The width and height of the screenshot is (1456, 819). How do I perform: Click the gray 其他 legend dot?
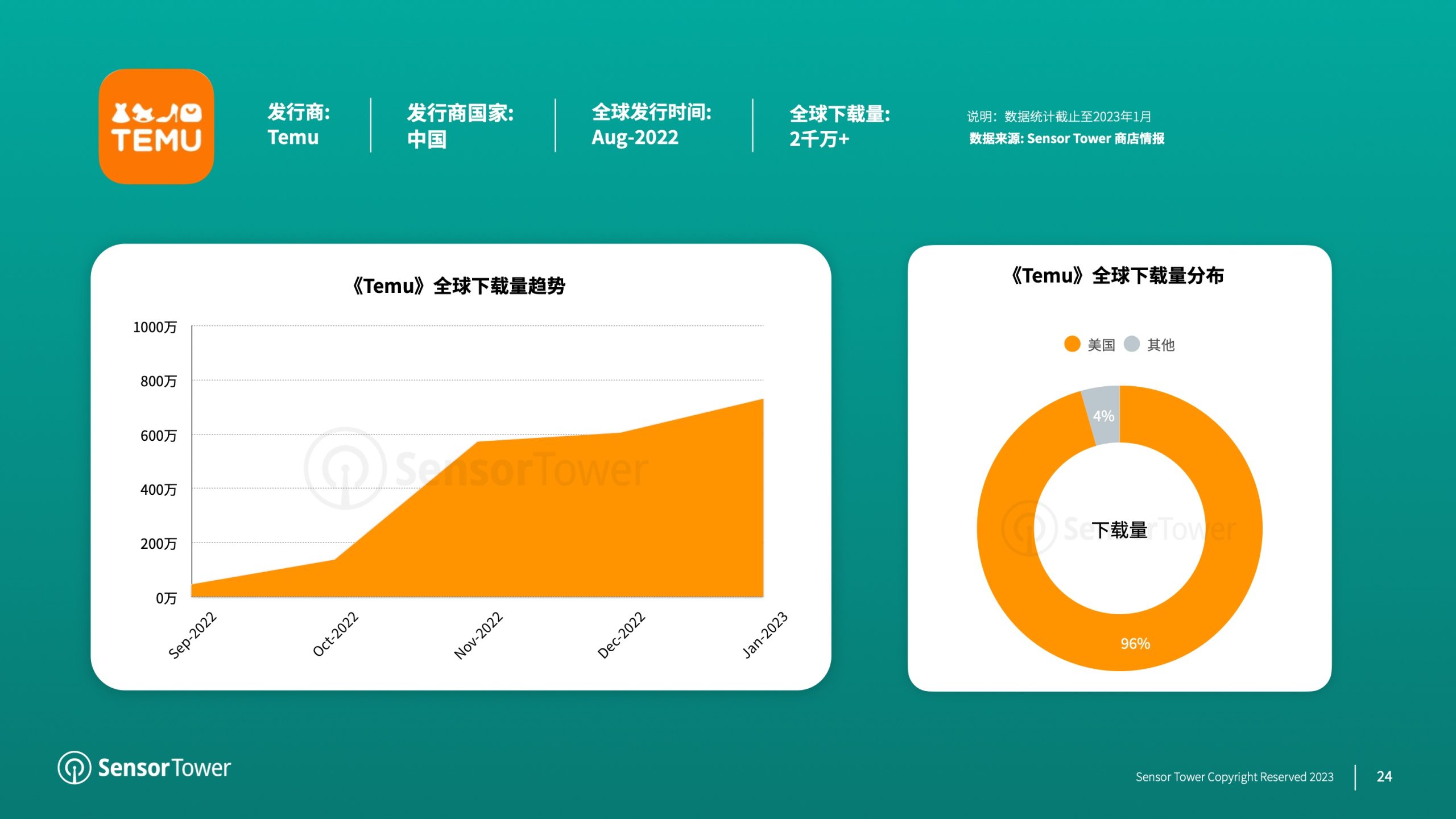(1132, 344)
